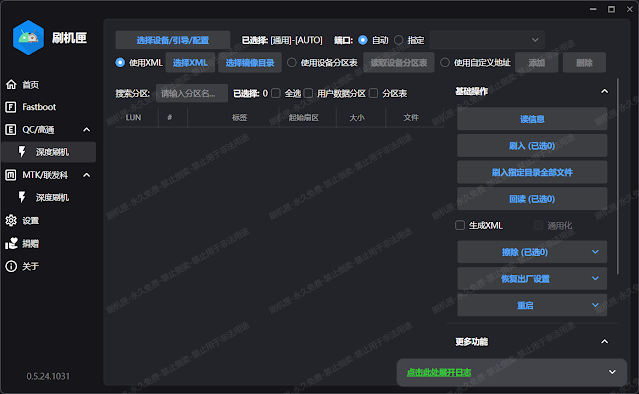The height and width of the screenshot is (394, 639).
Task: Click the lightning icon under QC/高通
Action: 22,152
